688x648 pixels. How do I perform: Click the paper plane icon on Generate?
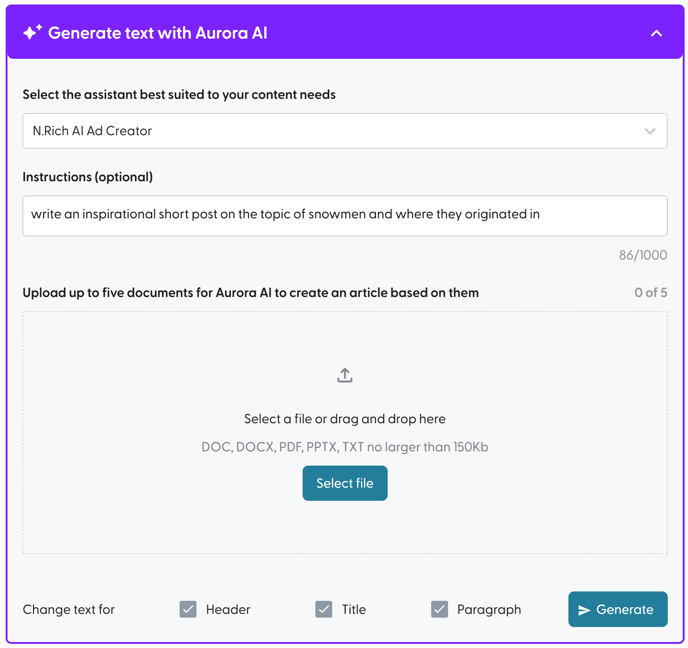click(x=584, y=610)
